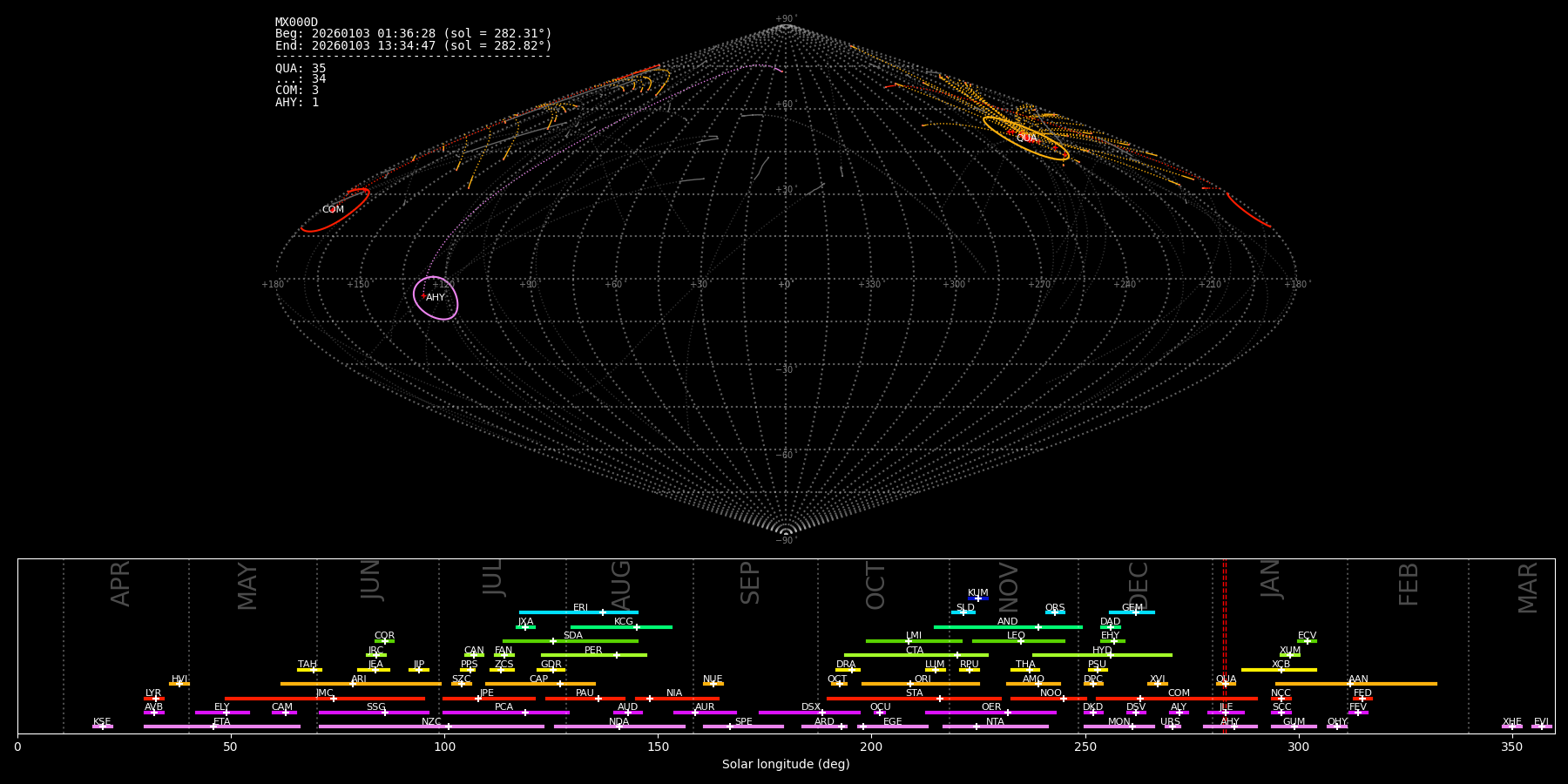Click the AND green activity bar
This screenshot has height=784, width=1568.
coord(1007,627)
